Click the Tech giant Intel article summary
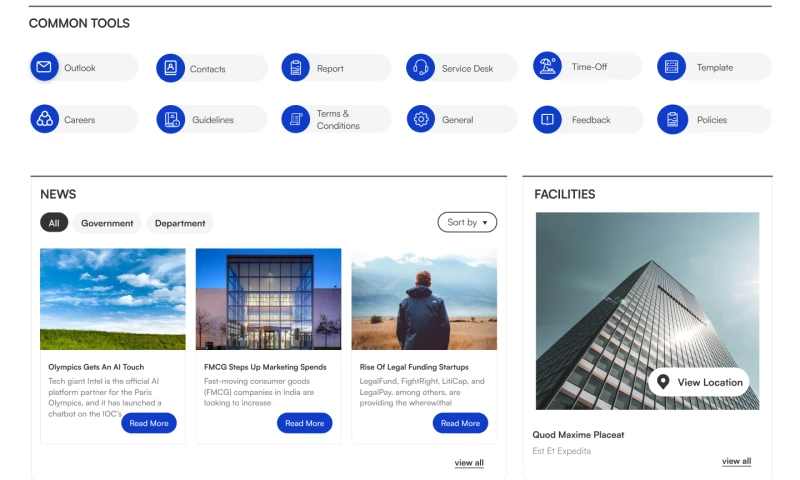 (105, 397)
